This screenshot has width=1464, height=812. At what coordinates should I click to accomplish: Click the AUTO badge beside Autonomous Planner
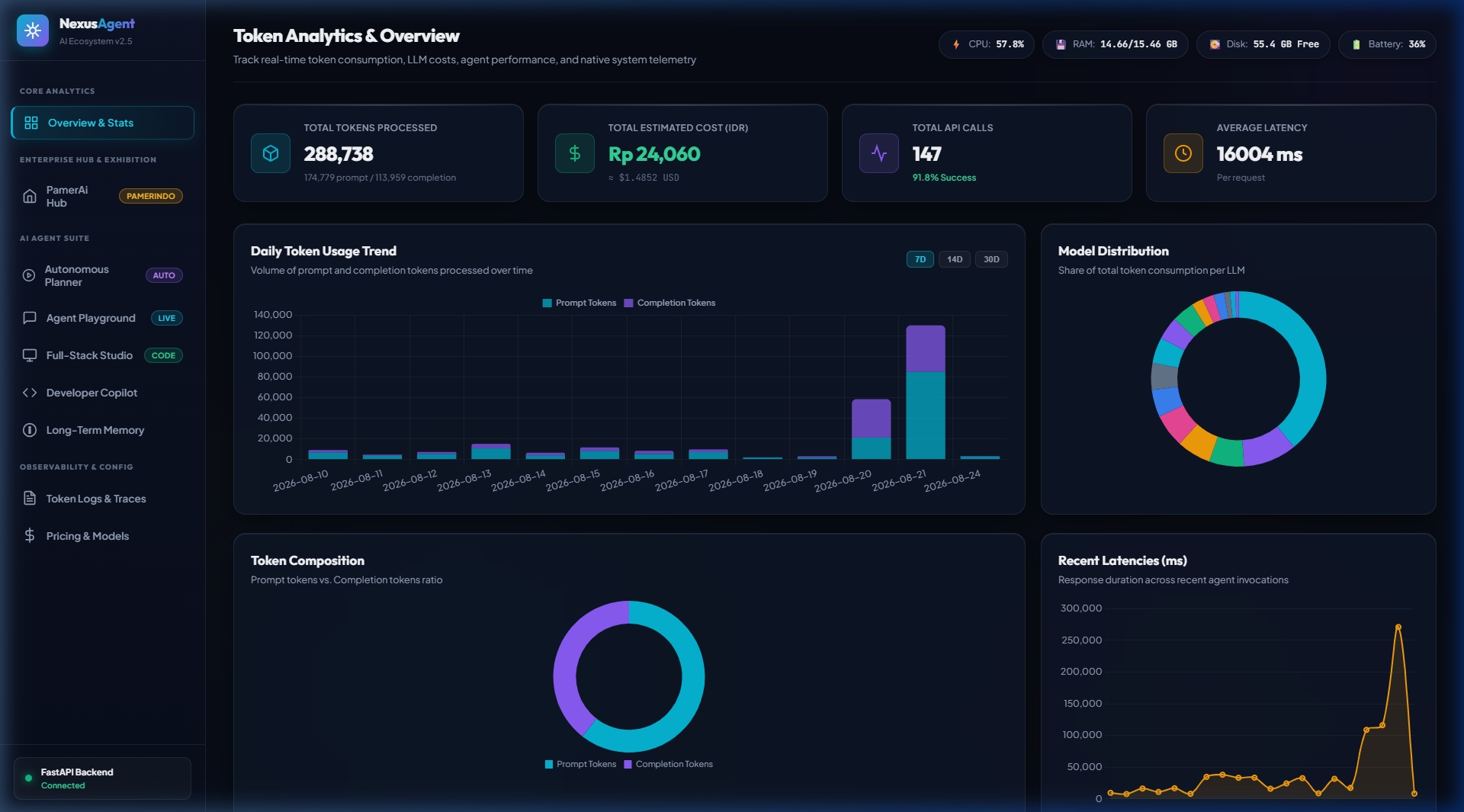[164, 275]
